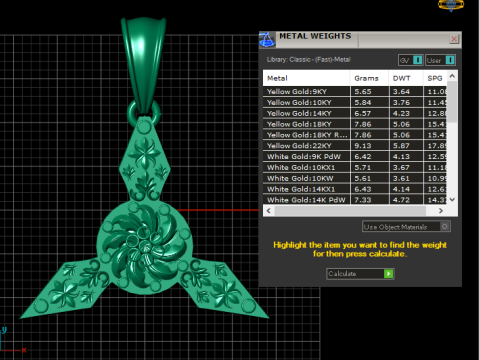The image size is (480, 360).
Task: Click the table's scroll up arrow
Action: click(x=452, y=76)
